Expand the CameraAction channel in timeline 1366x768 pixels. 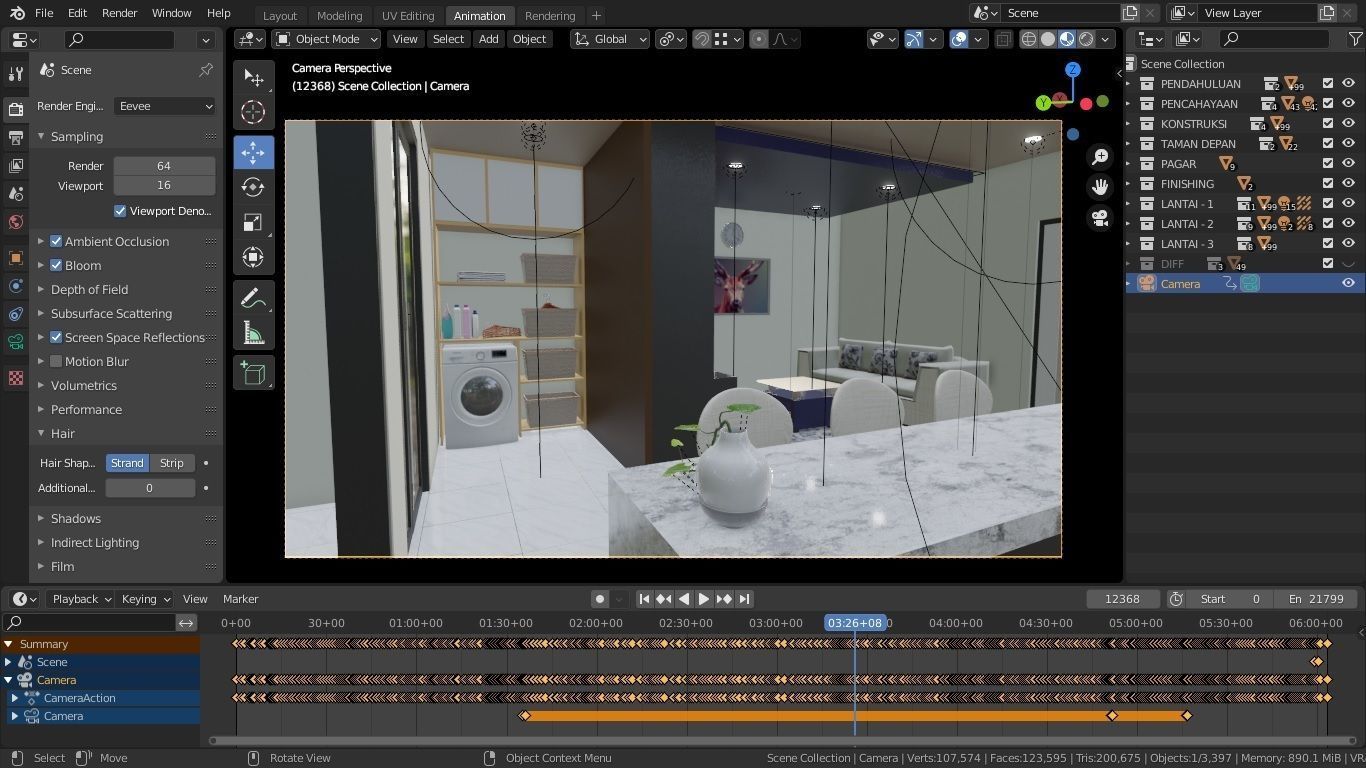pos(15,698)
